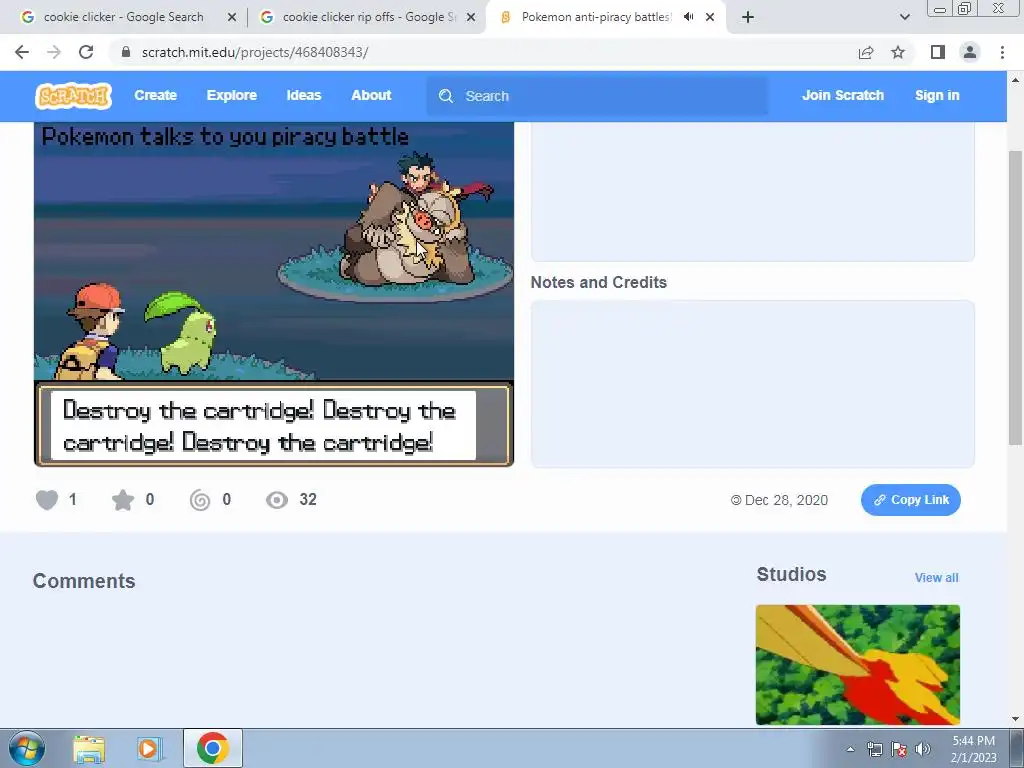Open the tab search dropdown arrow

click(x=904, y=18)
